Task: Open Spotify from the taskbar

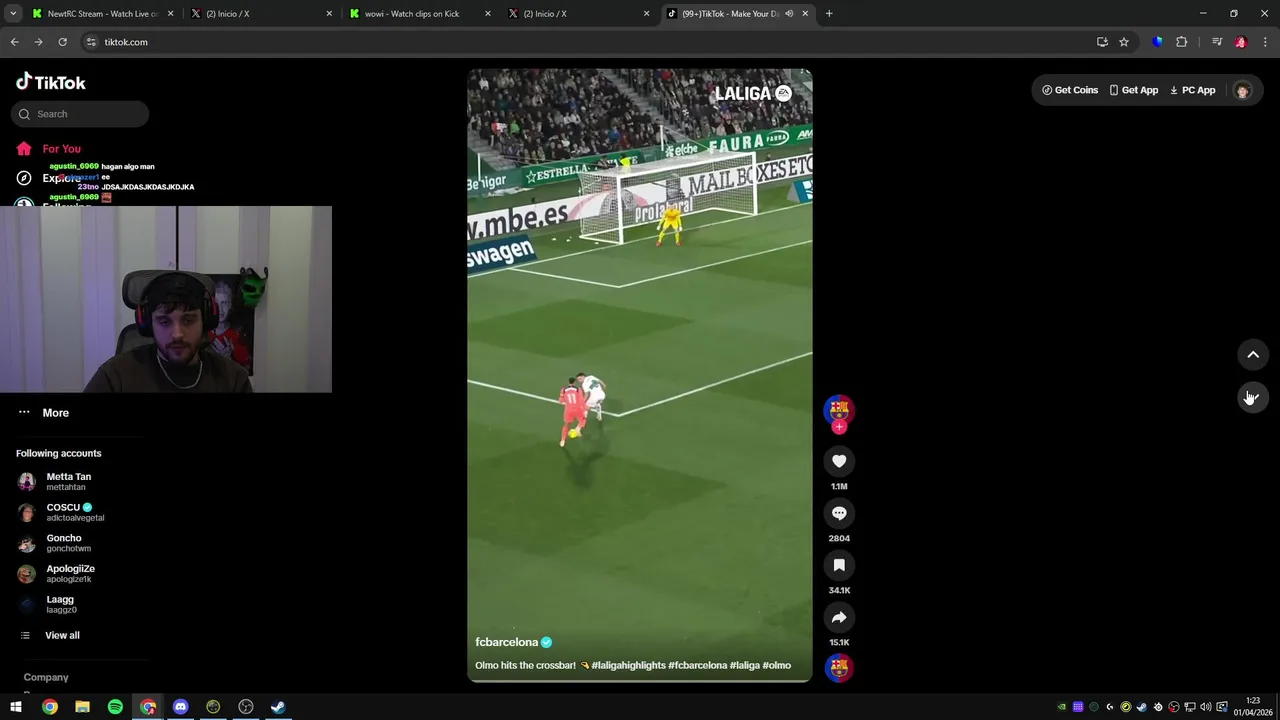Action: (x=115, y=707)
